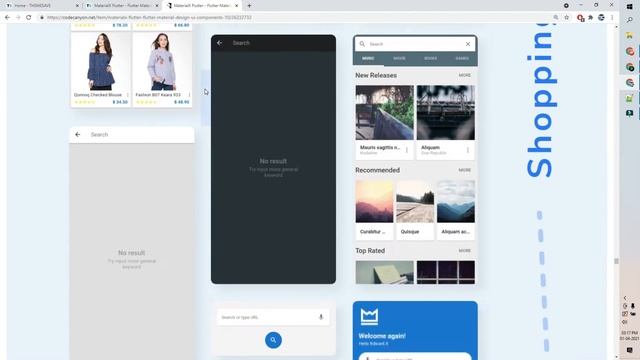The height and width of the screenshot is (360, 640).
Task: Open the Extensions puzzle-piece menu
Action: [591, 18]
